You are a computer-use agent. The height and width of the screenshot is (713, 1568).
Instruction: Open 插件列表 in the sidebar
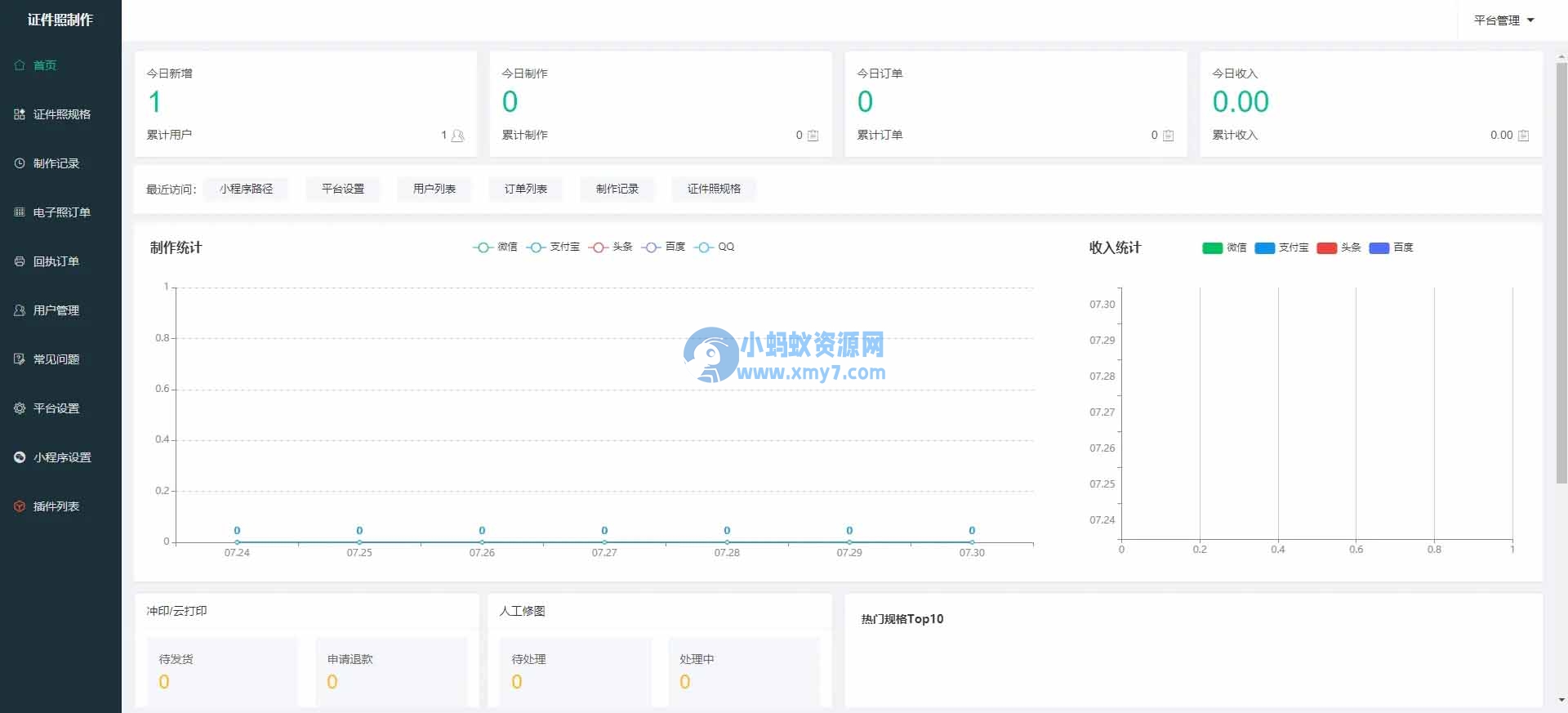[x=60, y=506]
